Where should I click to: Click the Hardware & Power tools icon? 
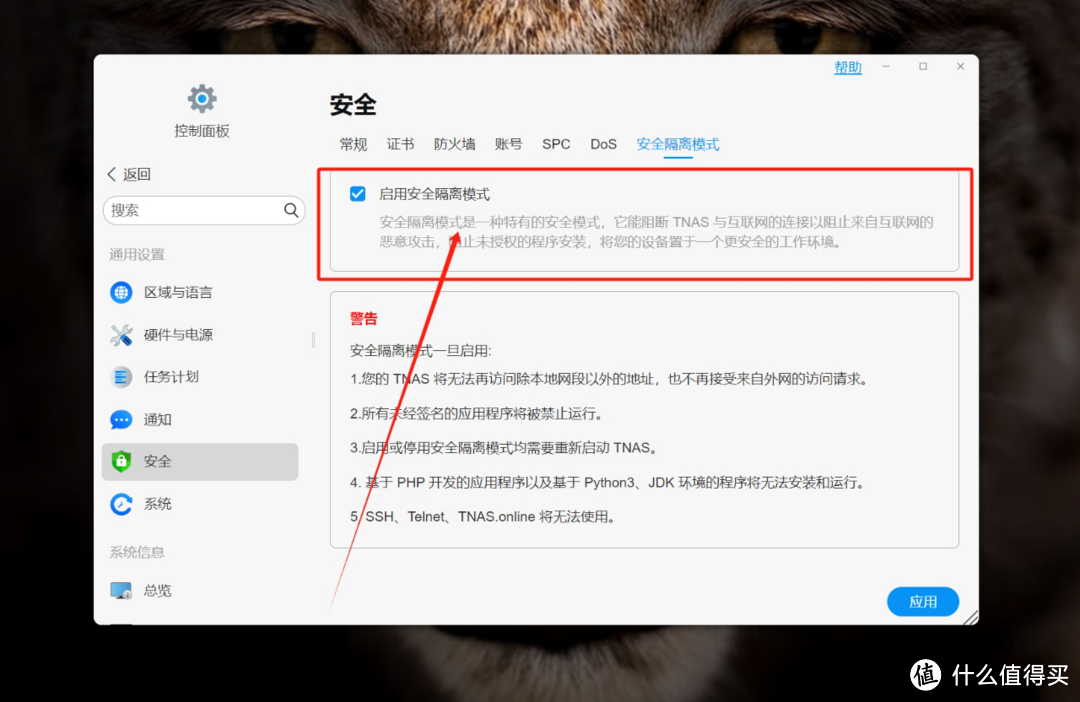[x=121, y=335]
